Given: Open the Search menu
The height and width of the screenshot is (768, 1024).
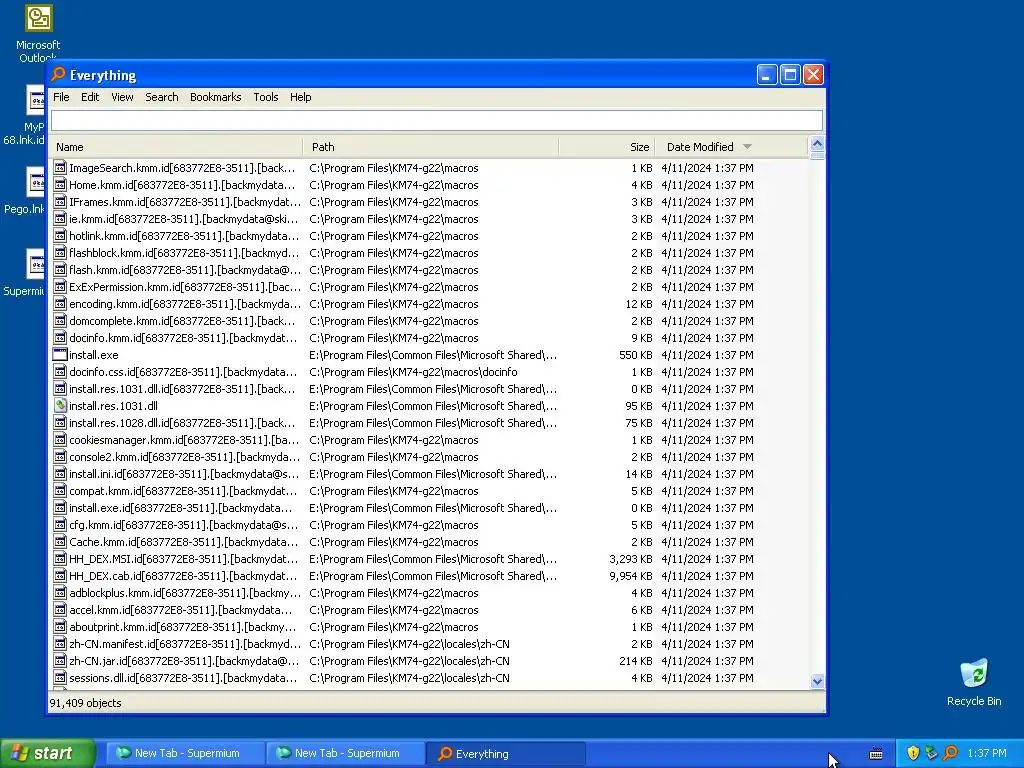Looking at the screenshot, I should 161,97.
